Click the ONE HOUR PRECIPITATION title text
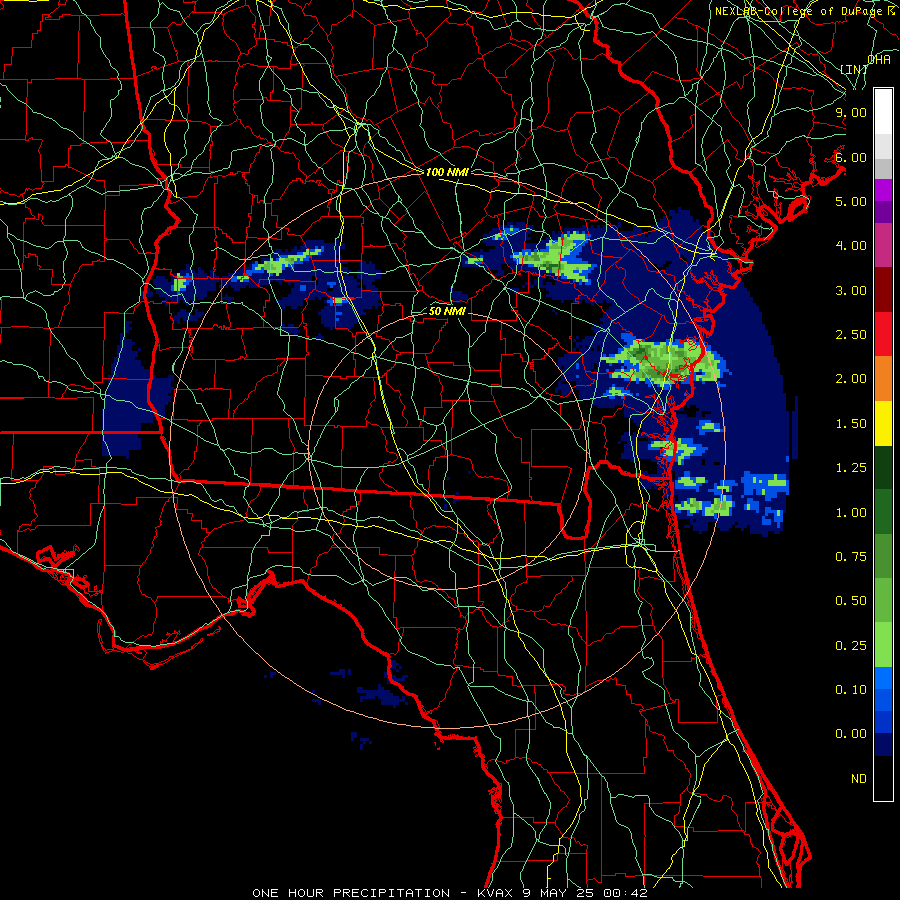Viewport: 900px width, 900px height. coord(351,893)
